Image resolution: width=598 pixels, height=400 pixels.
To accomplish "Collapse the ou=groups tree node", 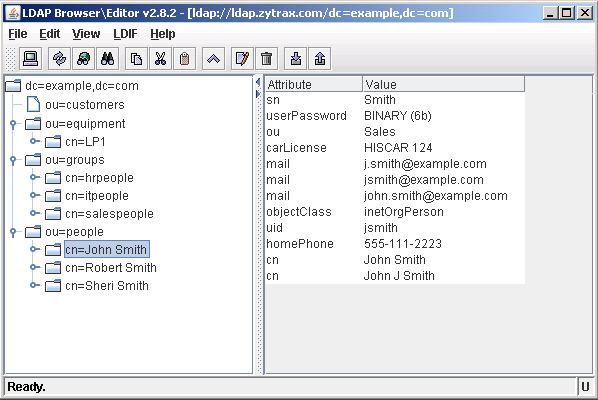I will pyautogui.click(x=13, y=160).
